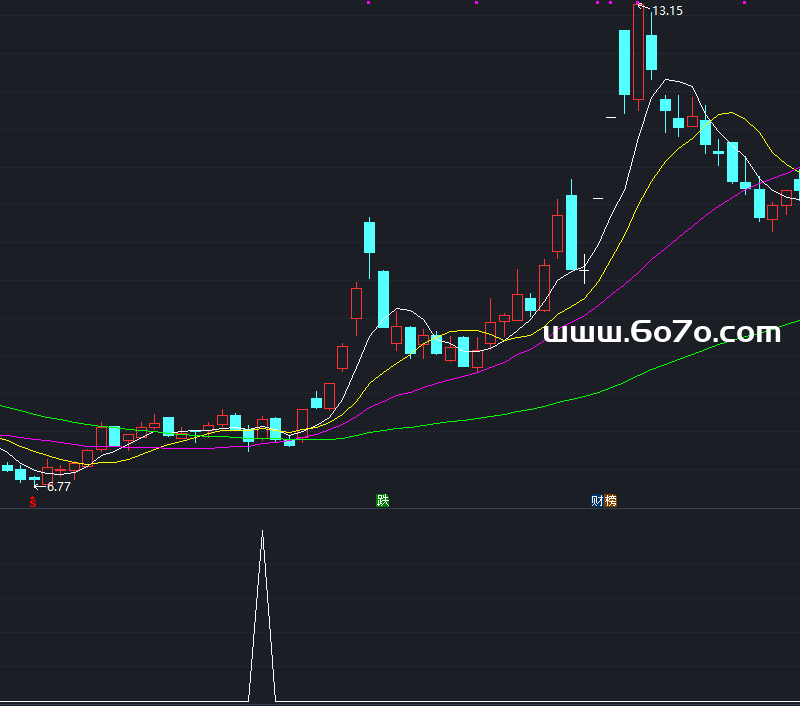Click the cyan candle right of 13.15 candle
Screen dimensions: 800x706
651,52
